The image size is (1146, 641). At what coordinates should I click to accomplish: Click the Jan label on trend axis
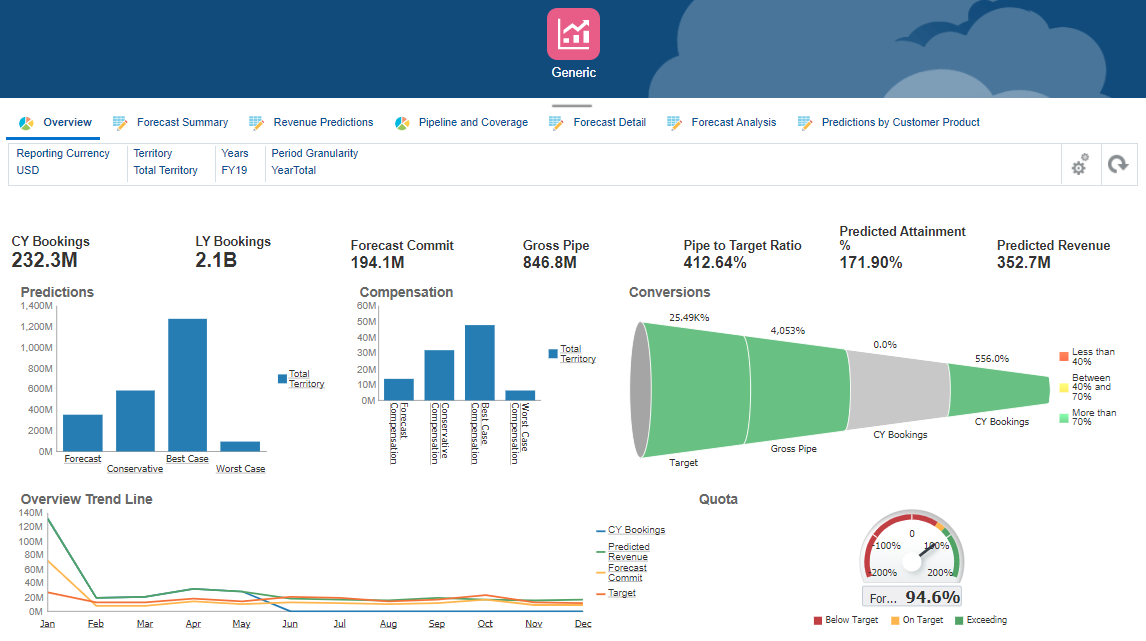tap(48, 623)
